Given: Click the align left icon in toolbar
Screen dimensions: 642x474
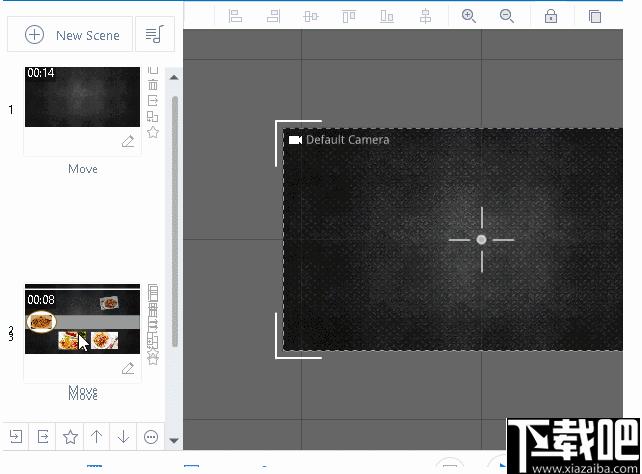Looking at the screenshot, I should (x=235, y=16).
